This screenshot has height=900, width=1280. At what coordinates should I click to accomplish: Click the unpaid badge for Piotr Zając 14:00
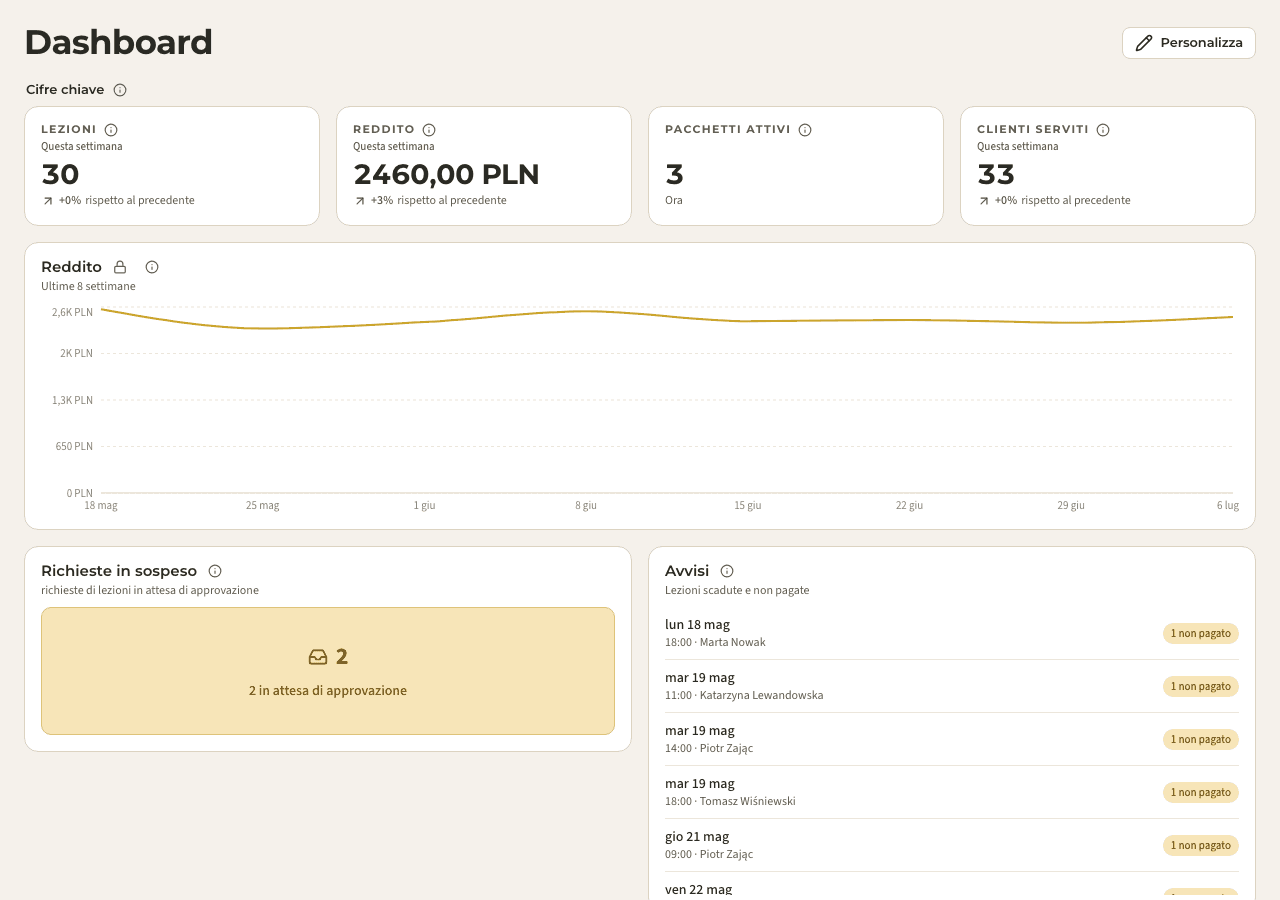1201,739
